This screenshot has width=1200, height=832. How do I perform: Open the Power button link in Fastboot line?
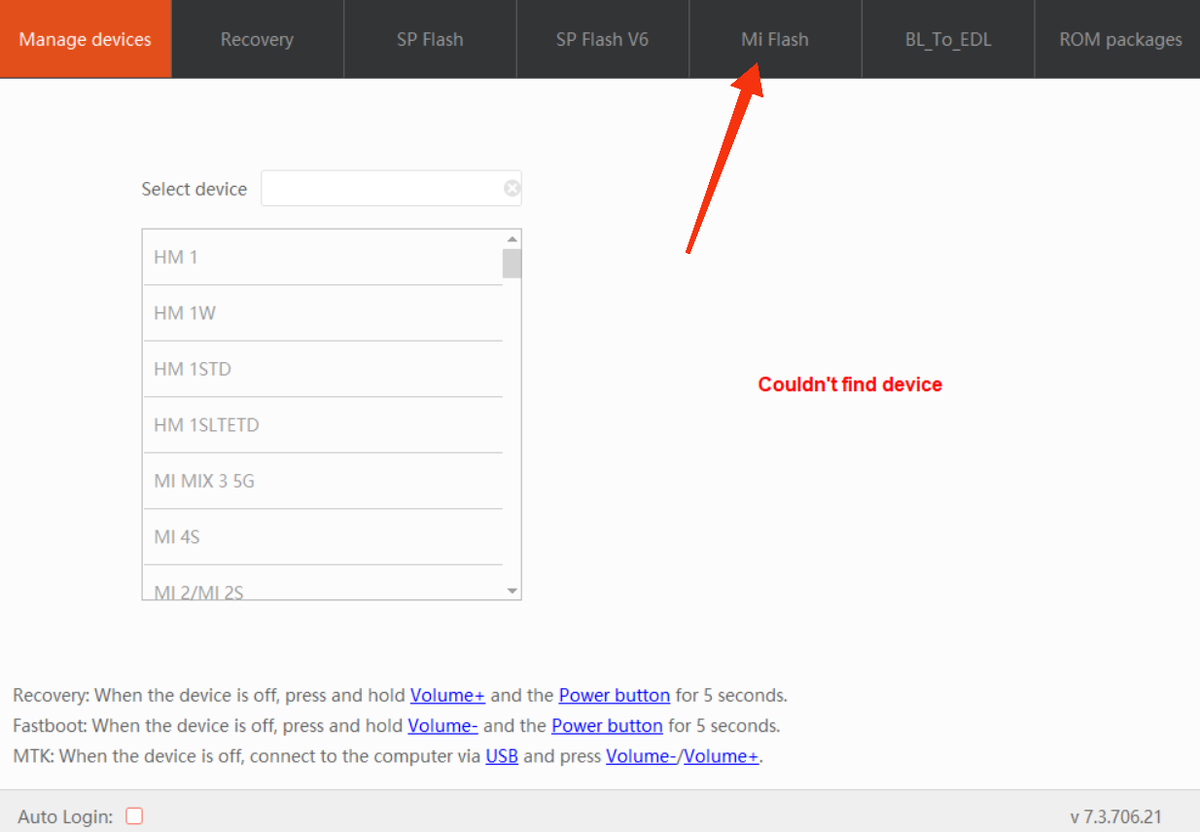coord(607,725)
